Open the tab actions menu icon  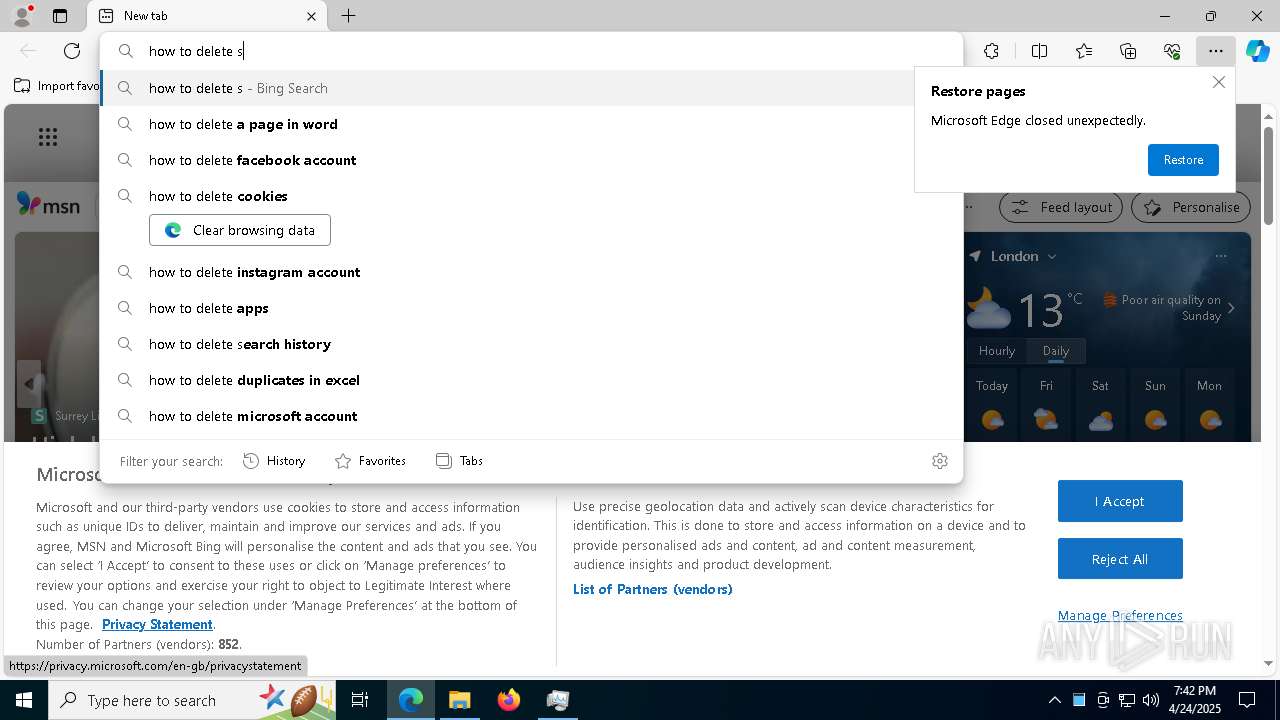coord(60,16)
